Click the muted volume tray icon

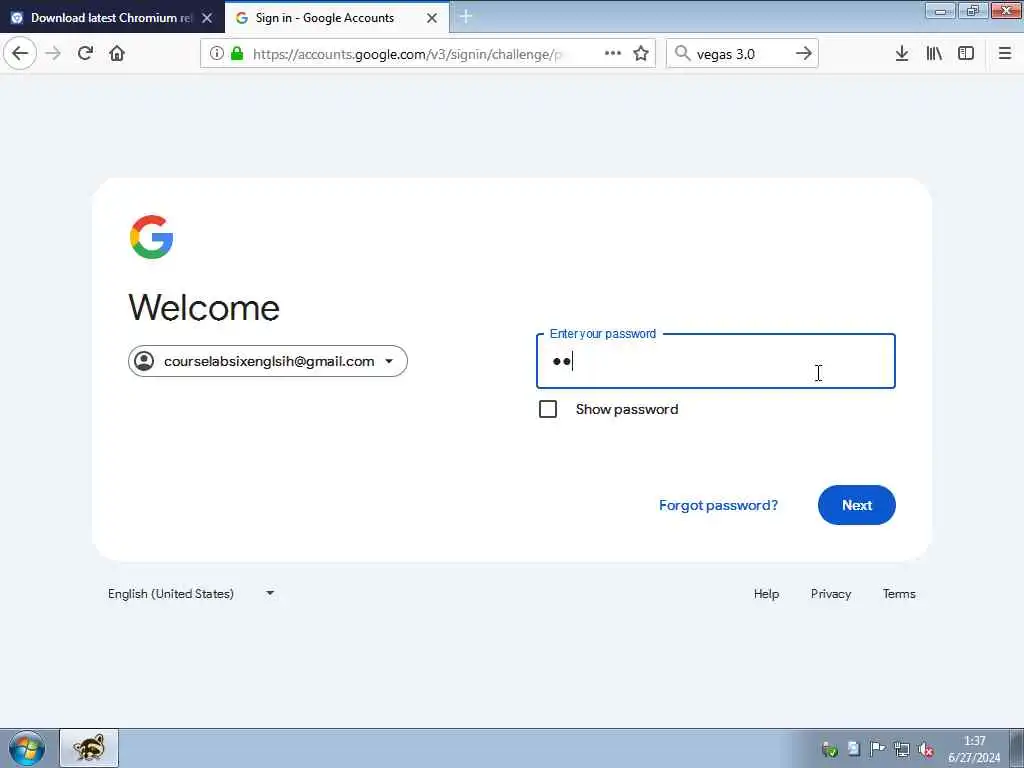click(926, 749)
